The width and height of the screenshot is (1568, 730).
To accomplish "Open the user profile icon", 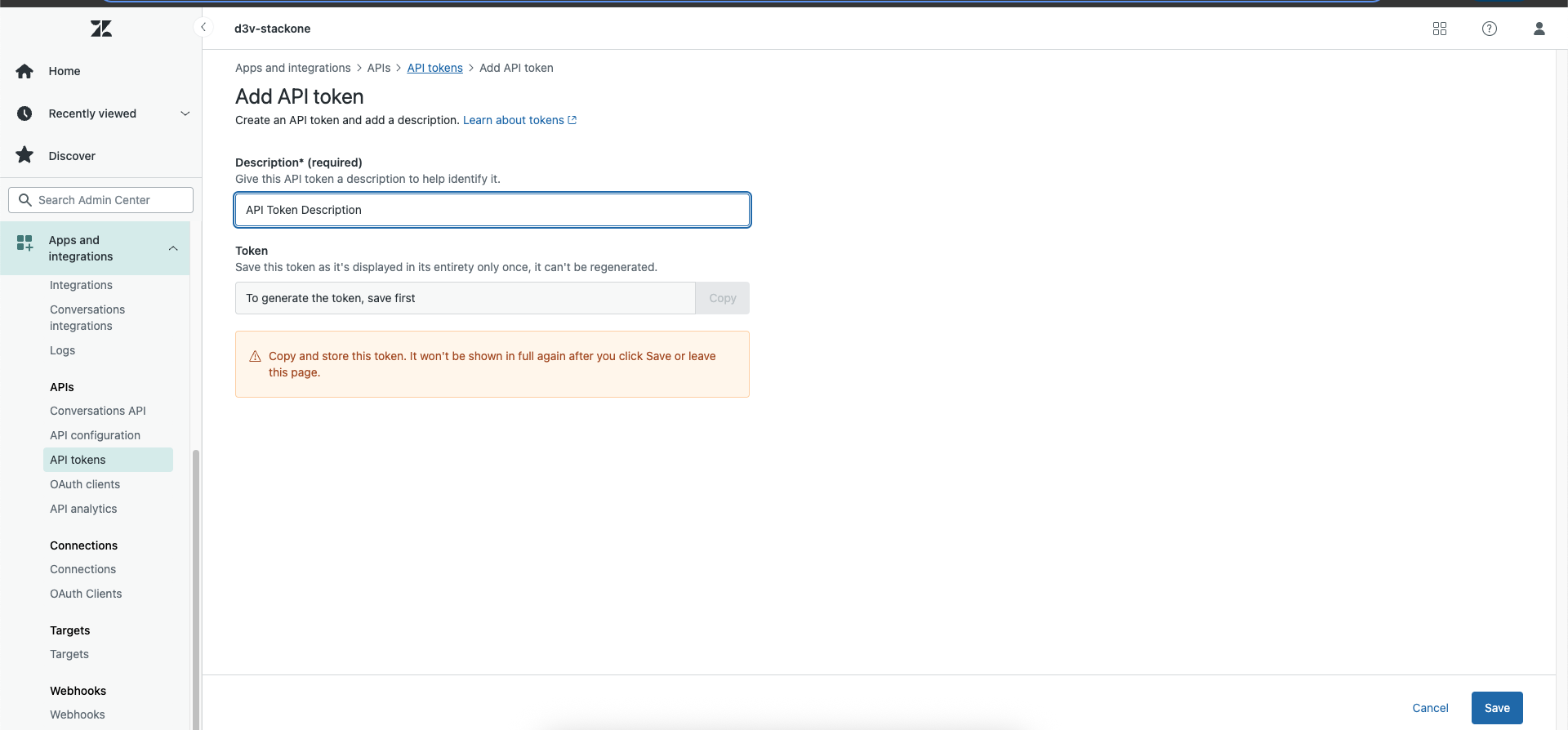I will (1539, 29).
